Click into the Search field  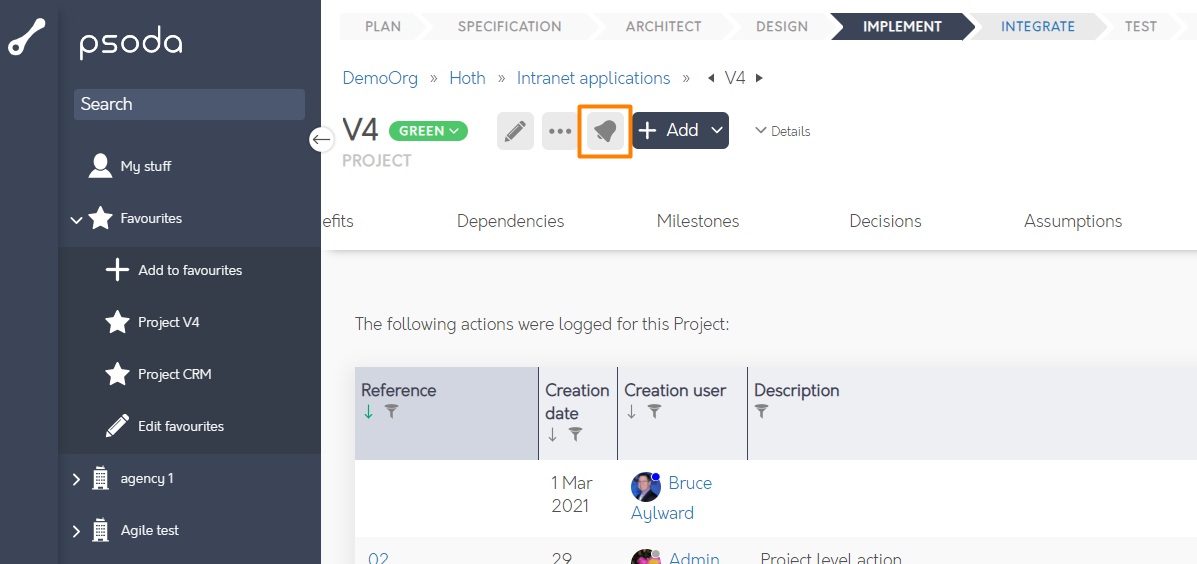coord(189,105)
